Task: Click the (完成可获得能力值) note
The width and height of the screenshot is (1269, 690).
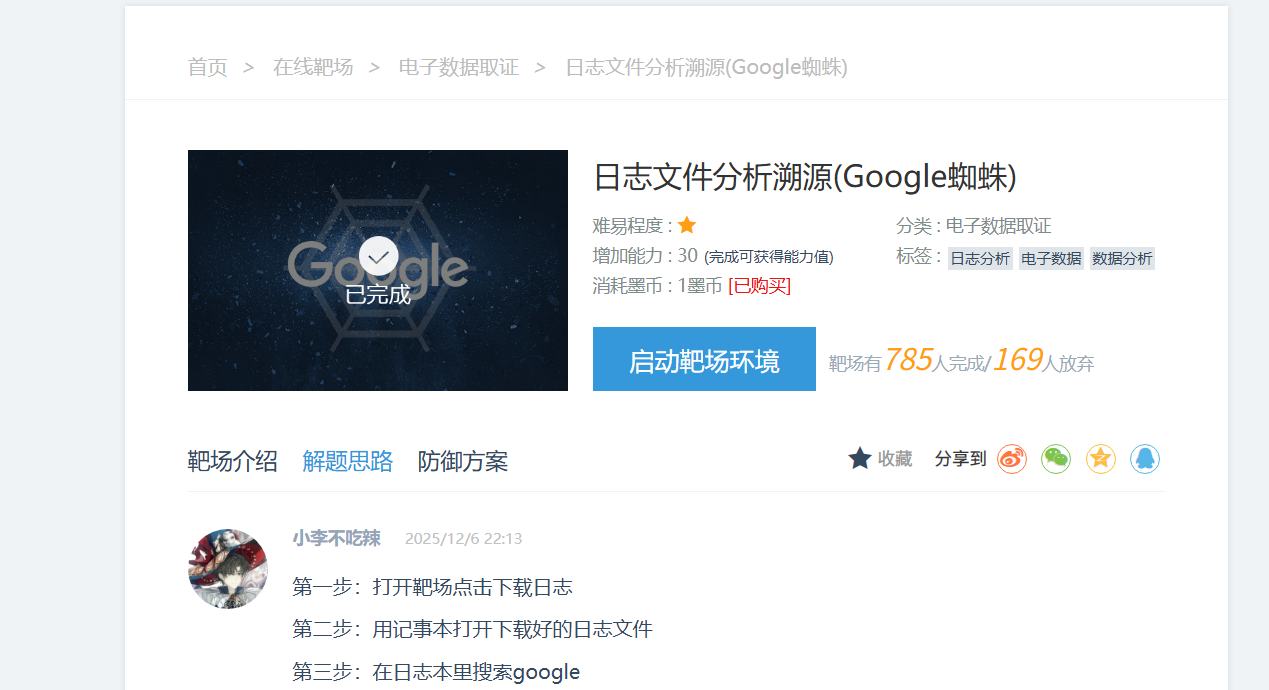Action: click(769, 257)
